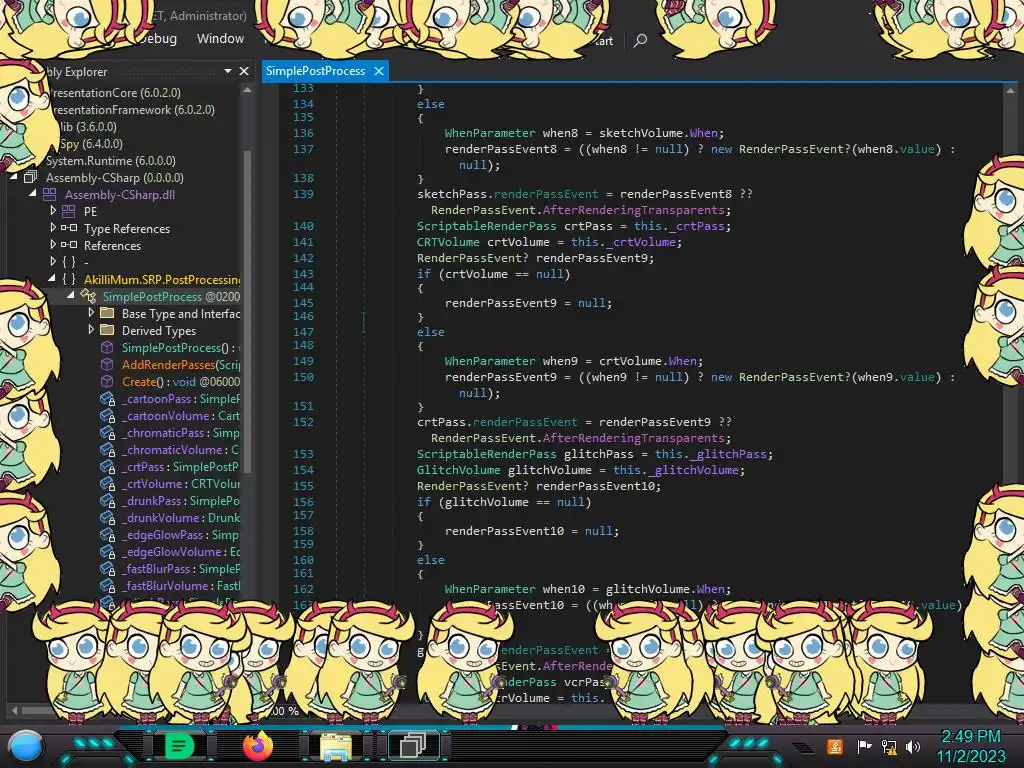Open File Explorer from the taskbar

pos(336,746)
